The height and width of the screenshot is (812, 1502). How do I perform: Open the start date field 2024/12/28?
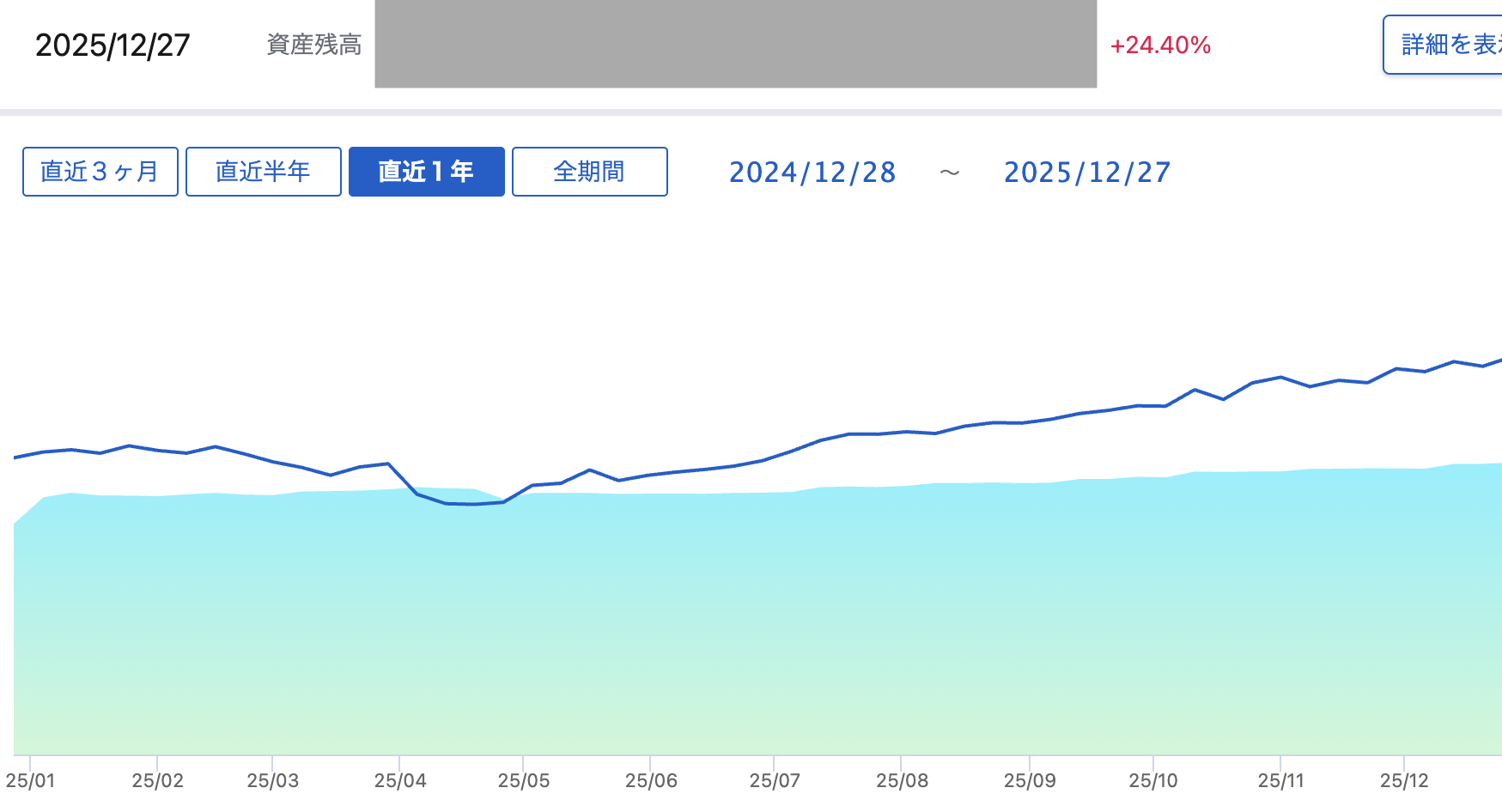coord(812,173)
